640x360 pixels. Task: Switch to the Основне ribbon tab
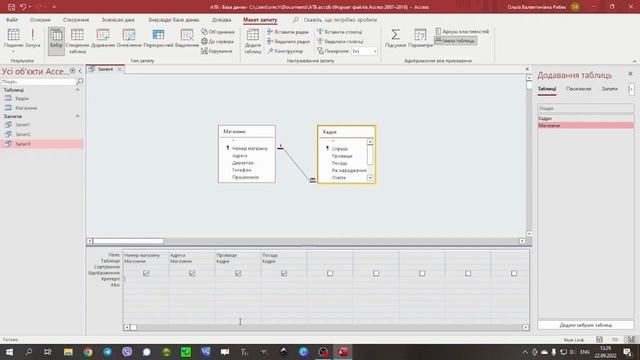(40, 20)
